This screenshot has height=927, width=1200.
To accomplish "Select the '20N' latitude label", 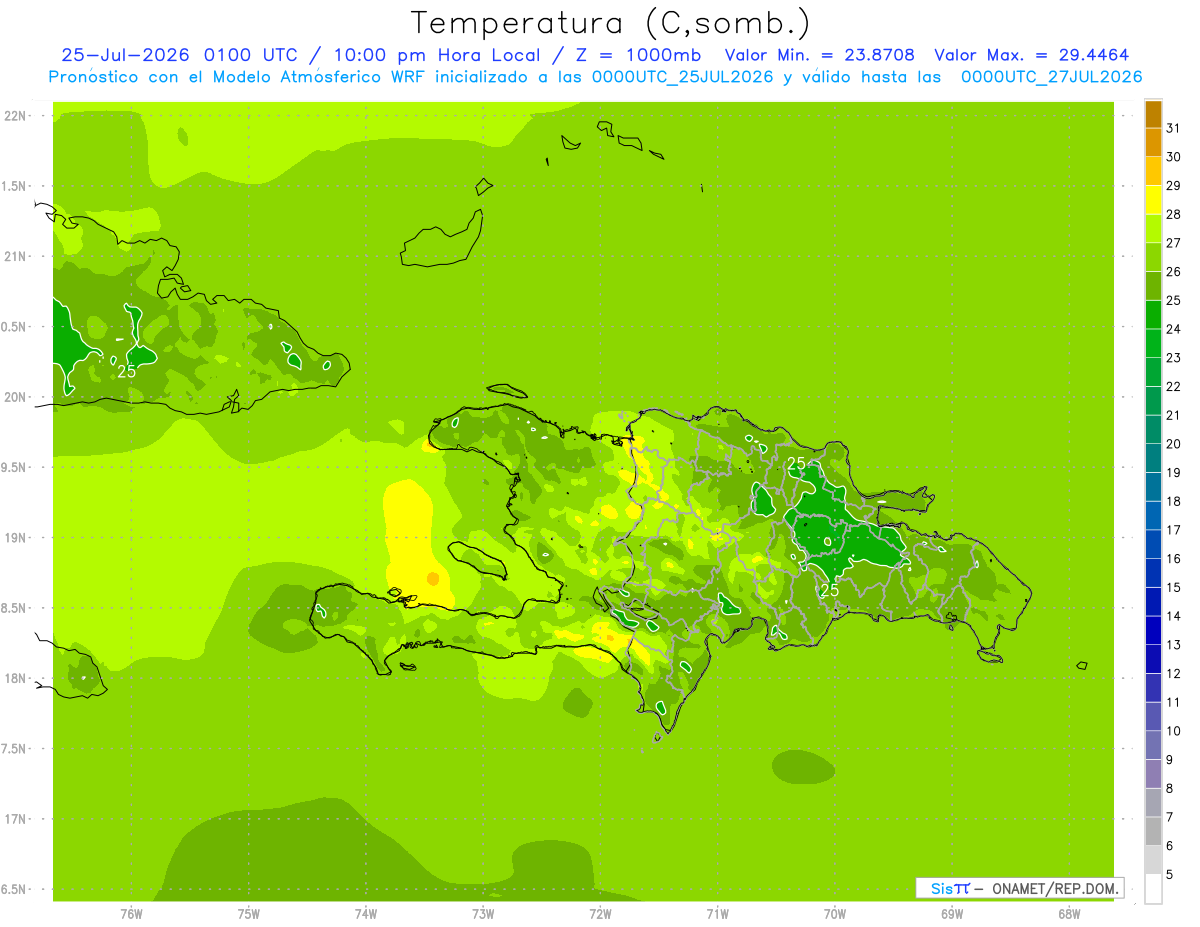I will [x=16, y=397].
